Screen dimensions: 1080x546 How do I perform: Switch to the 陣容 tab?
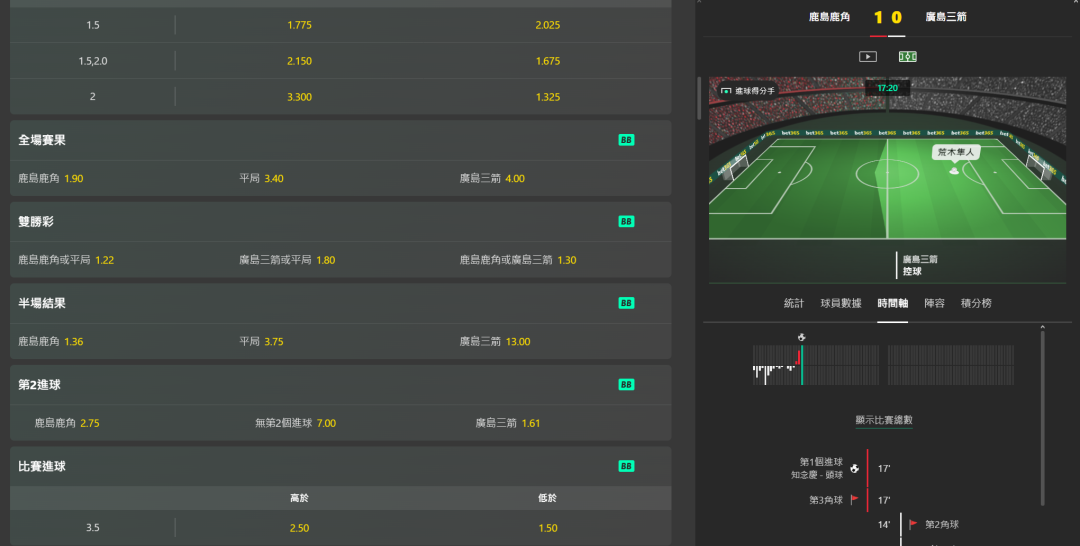coord(934,303)
